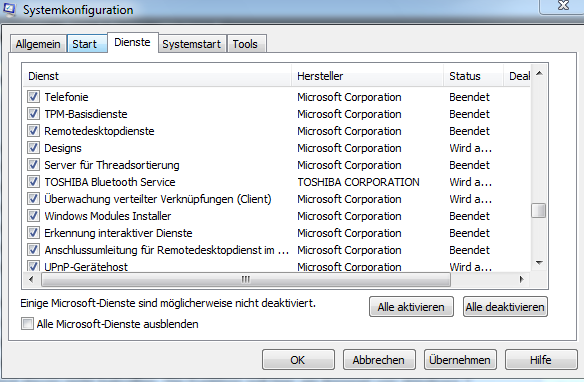
Task: Select the TOSHIBA Bluetooth Service name
Action: click(x=110, y=182)
